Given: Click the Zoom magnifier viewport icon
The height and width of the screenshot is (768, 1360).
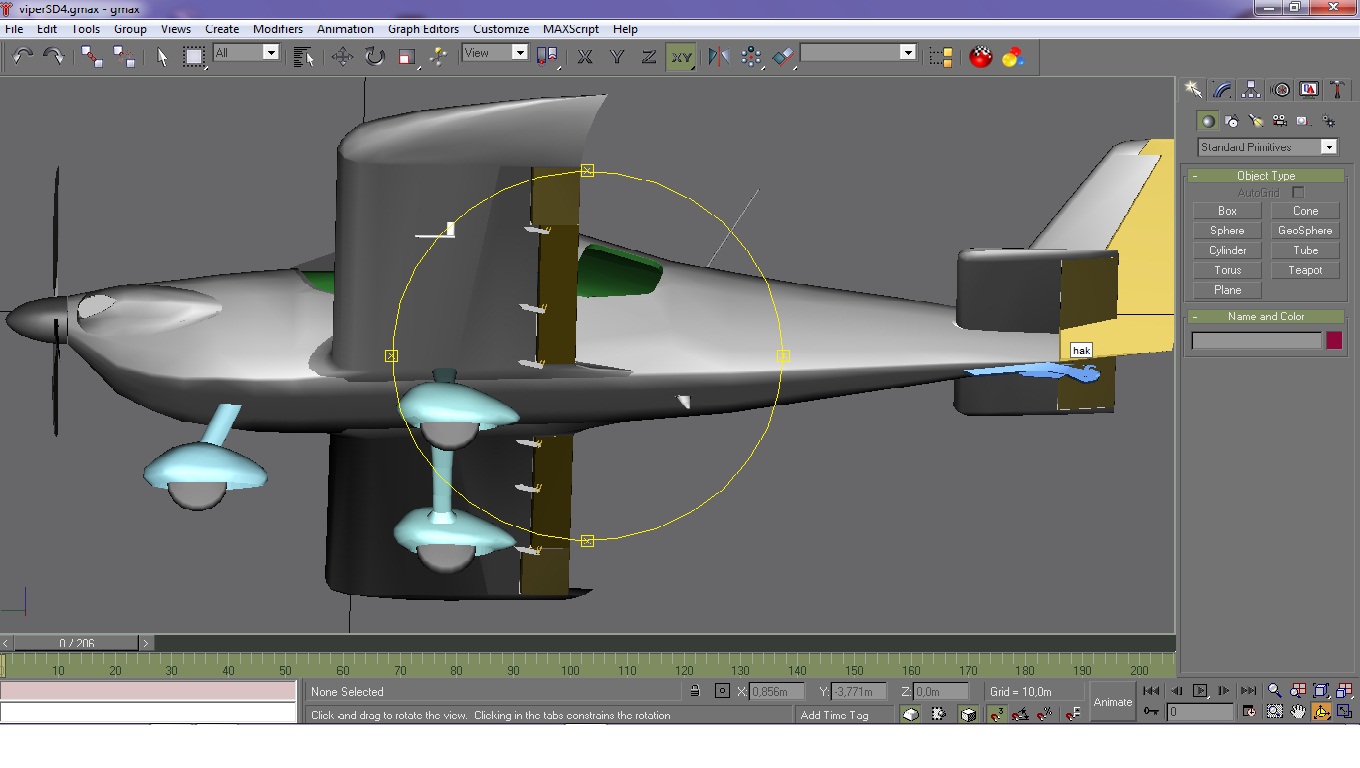Looking at the screenshot, I should (x=1275, y=691).
